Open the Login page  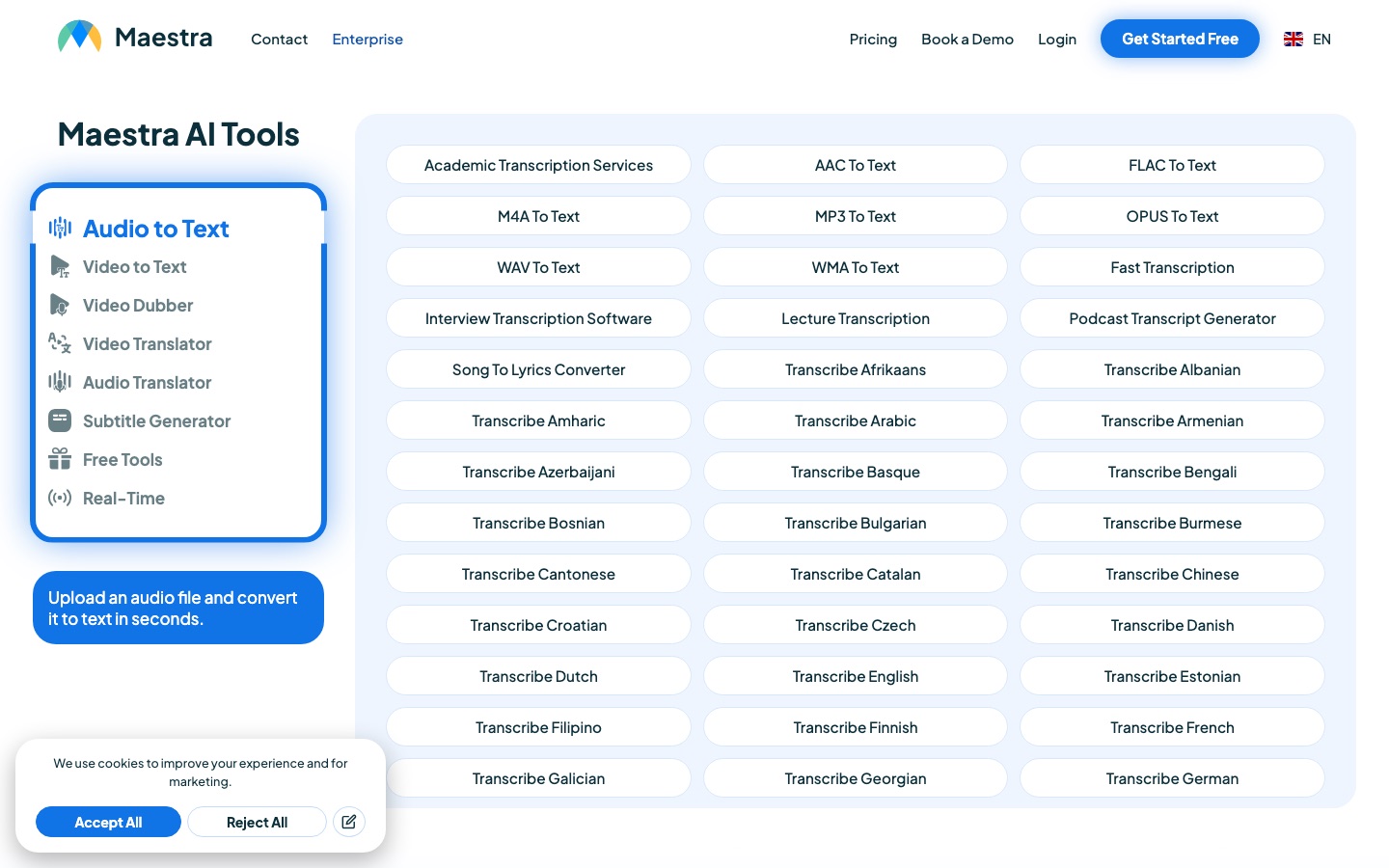click(x=1057, y=39)
